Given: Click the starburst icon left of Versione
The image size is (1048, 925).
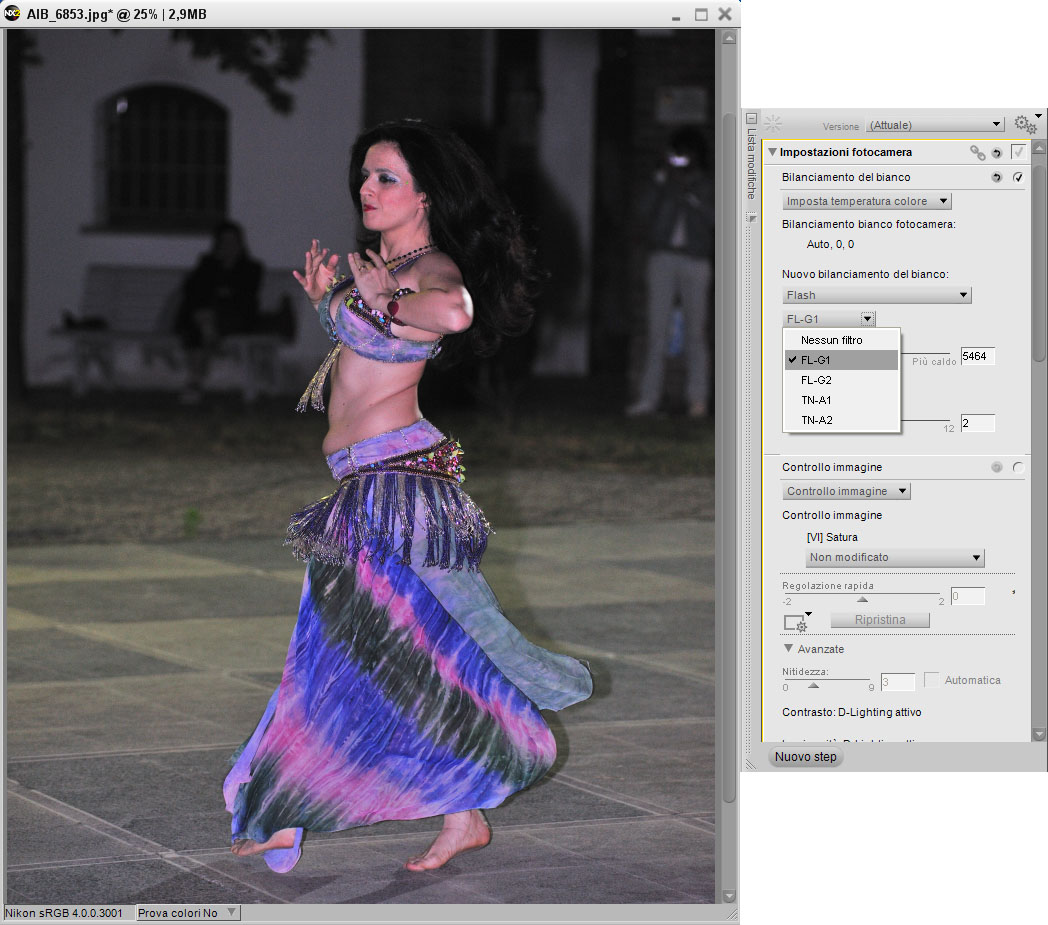Looking at the screenshot, I should click(x=773, y=124).
